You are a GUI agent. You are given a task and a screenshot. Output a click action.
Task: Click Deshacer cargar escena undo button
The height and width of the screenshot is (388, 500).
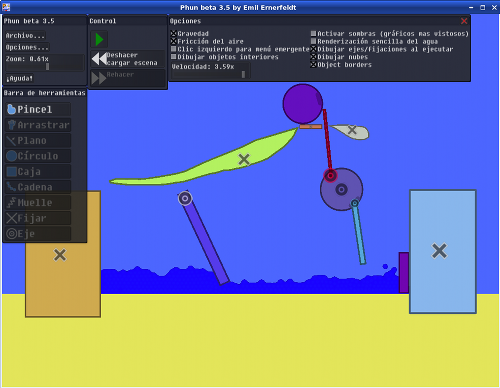(128, 59)
